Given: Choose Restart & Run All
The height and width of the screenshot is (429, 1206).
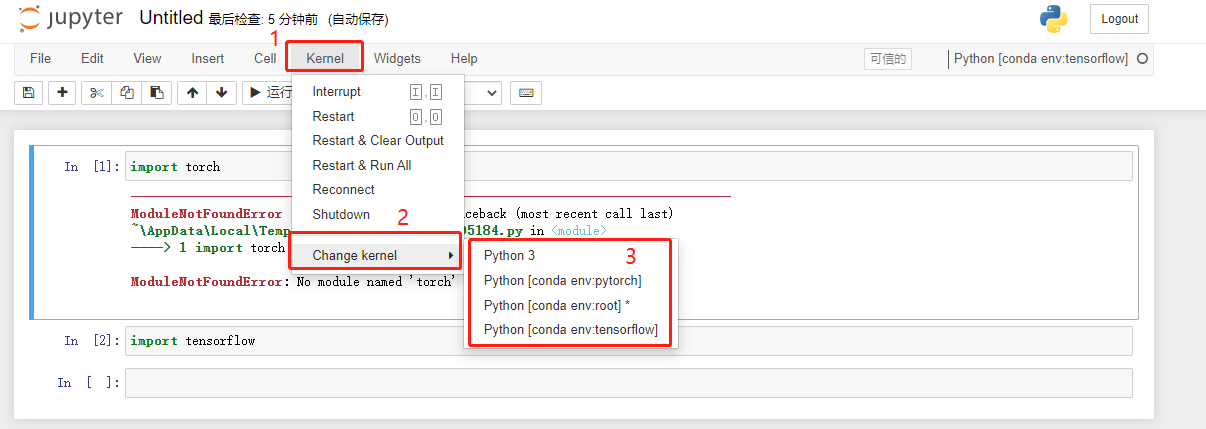Looking at the screenshot, I should point(378,166).
